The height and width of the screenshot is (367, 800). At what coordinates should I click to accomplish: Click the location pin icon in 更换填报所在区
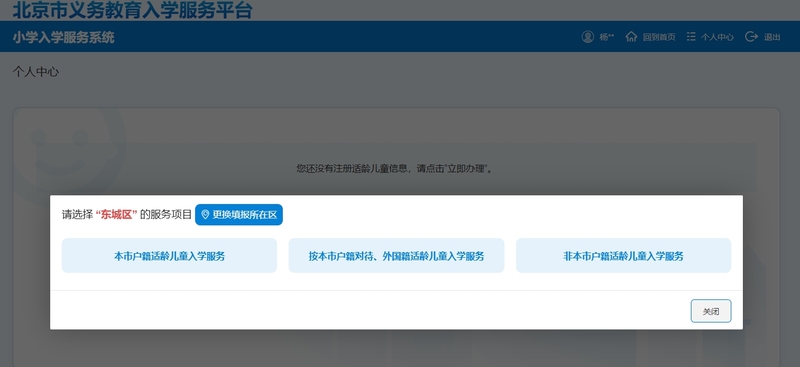(x=205, y=215)
